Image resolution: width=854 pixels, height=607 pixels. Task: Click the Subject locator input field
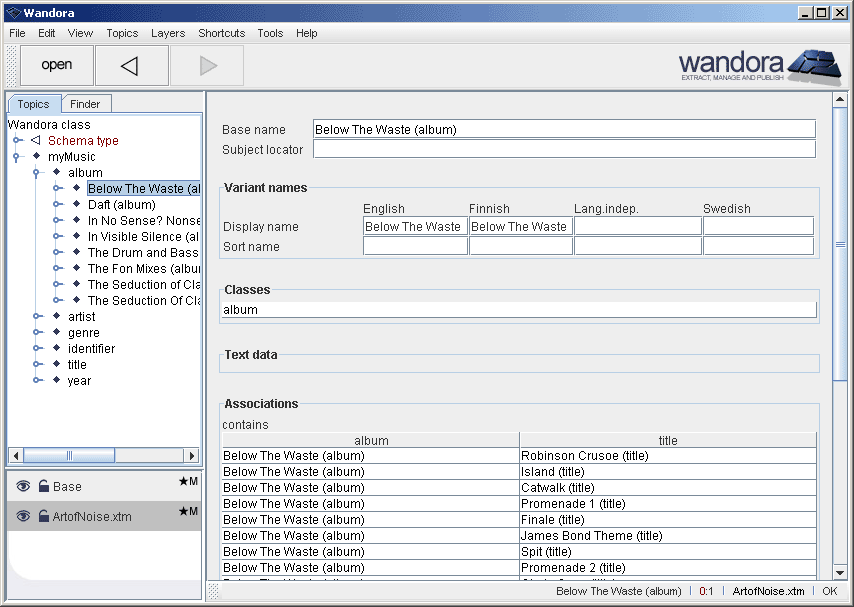[x=564, y=150]
